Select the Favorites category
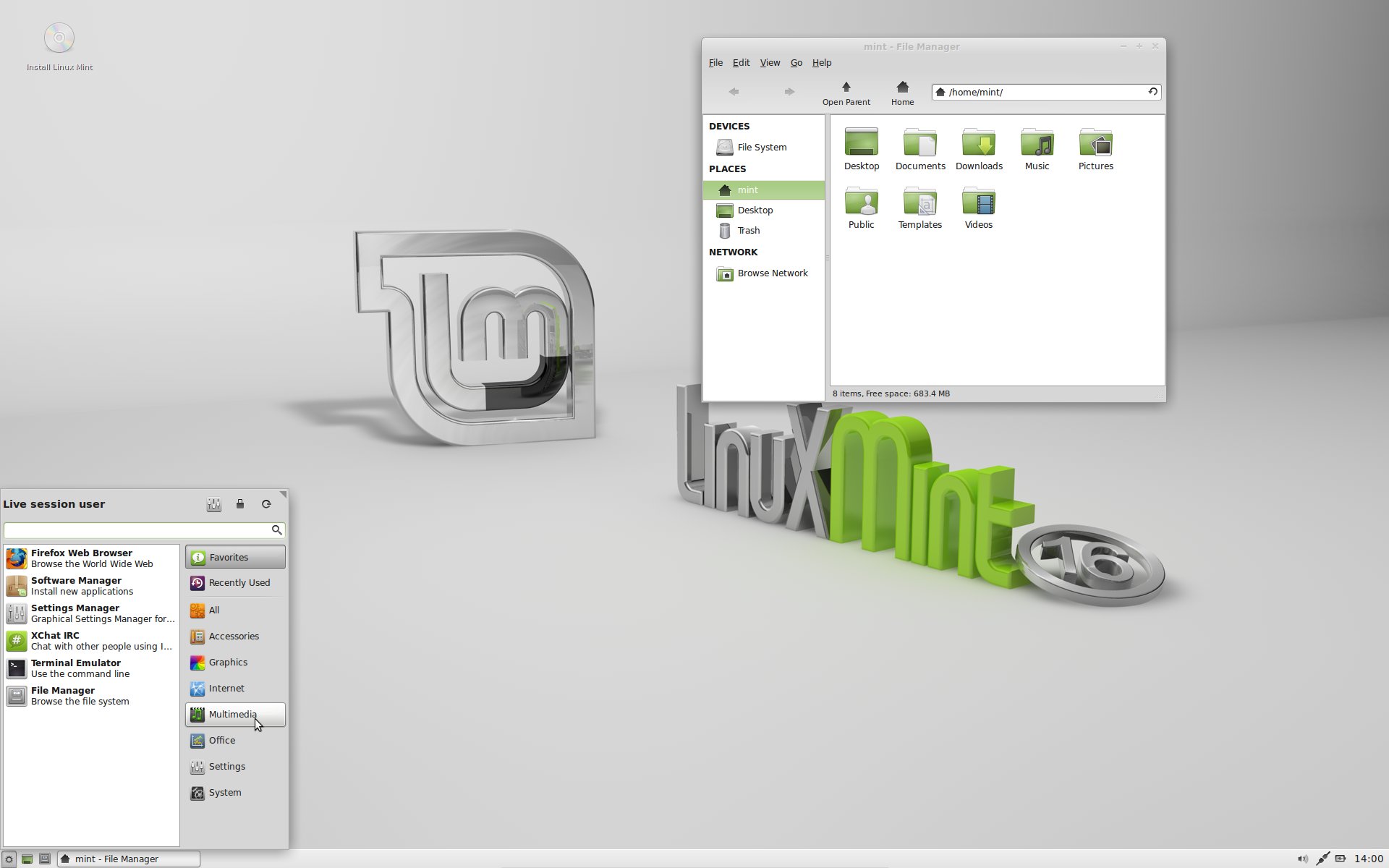The width and height of the screenshot is (1389, 868). 235,558
